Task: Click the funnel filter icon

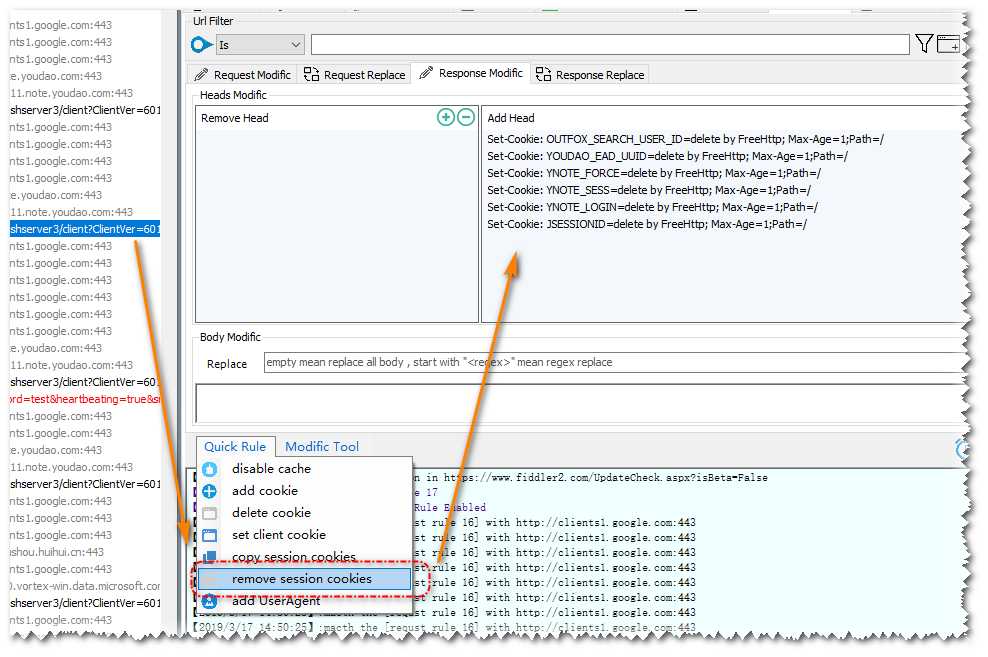Action: (x=924, y=43)
